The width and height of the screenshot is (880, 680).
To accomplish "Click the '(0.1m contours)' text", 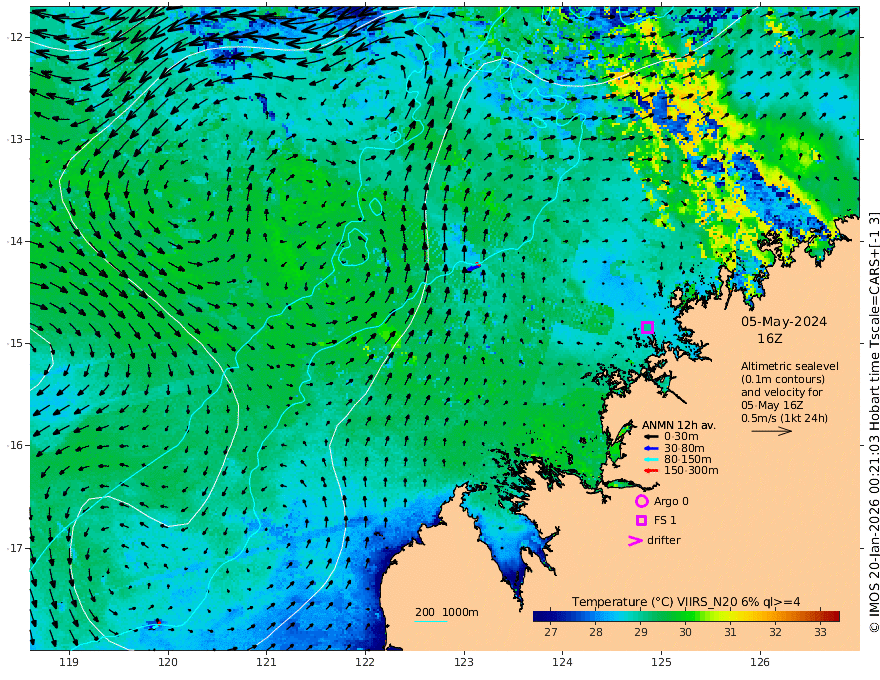I will click(783, 379).
